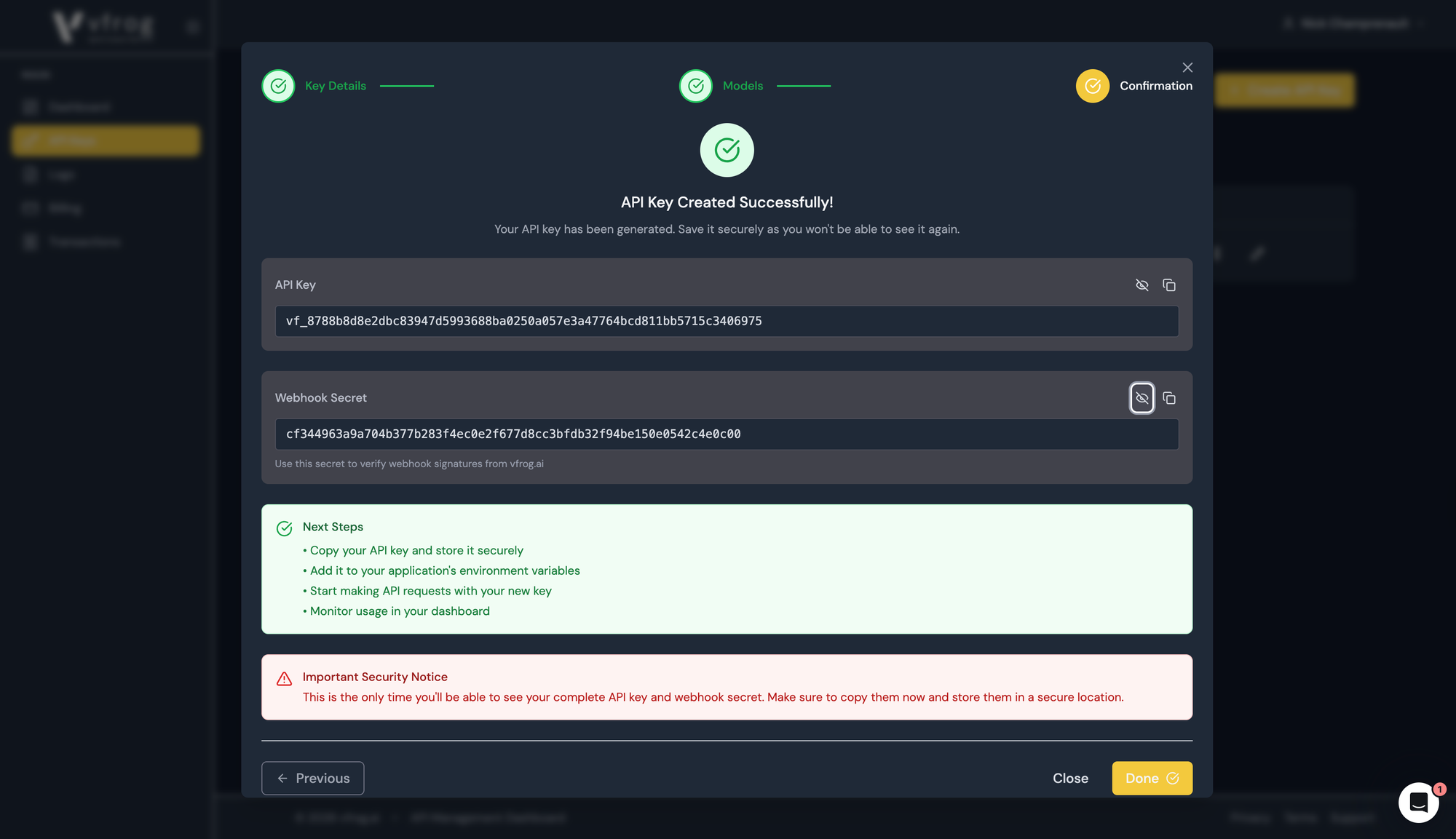1456x839 pixels.
Task: Click the Next Steps checkmark icon
Action: tap(284, 528)
